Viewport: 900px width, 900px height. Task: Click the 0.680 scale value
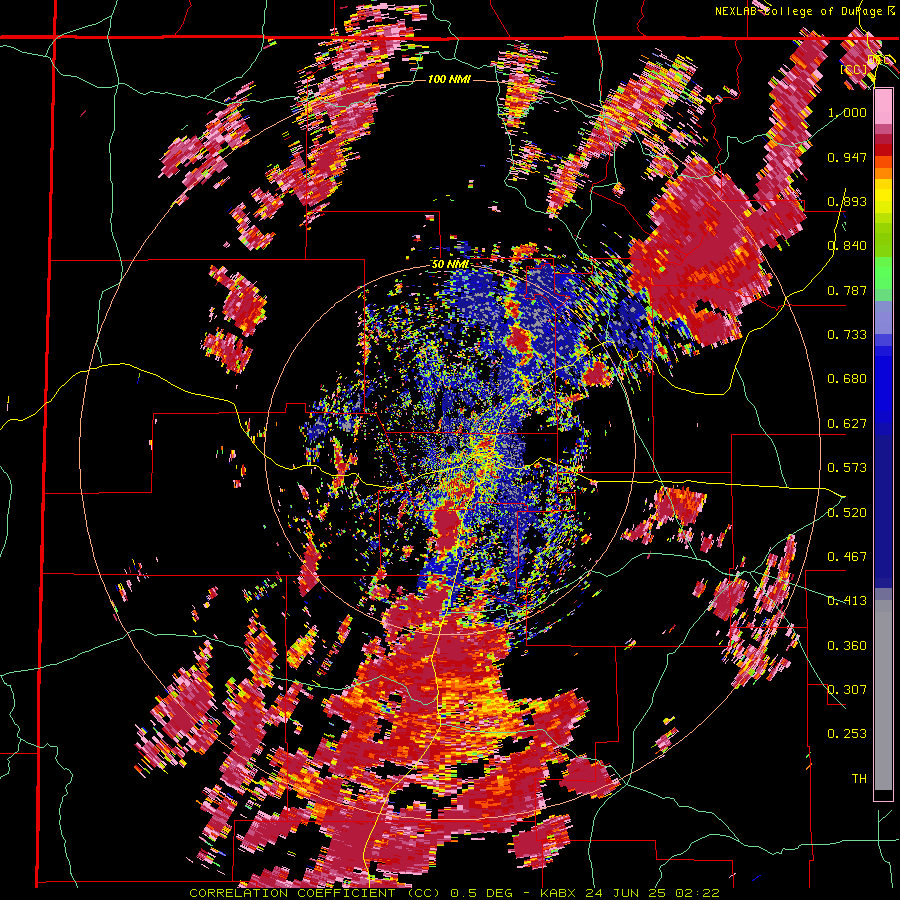pos(847,379)
